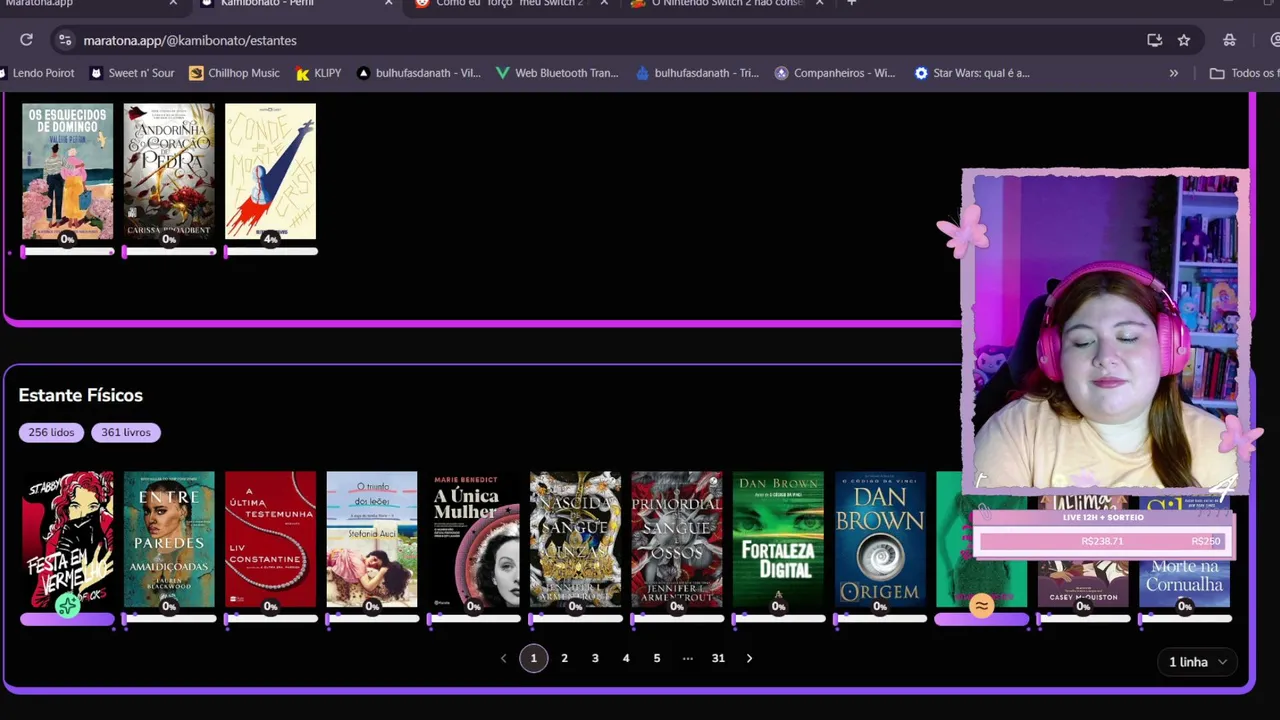This screenshot has height=720, width=1280.
Task: Open 'Os Esquecidos de Domingo' book cover
Action: click(x=68, y=171)
